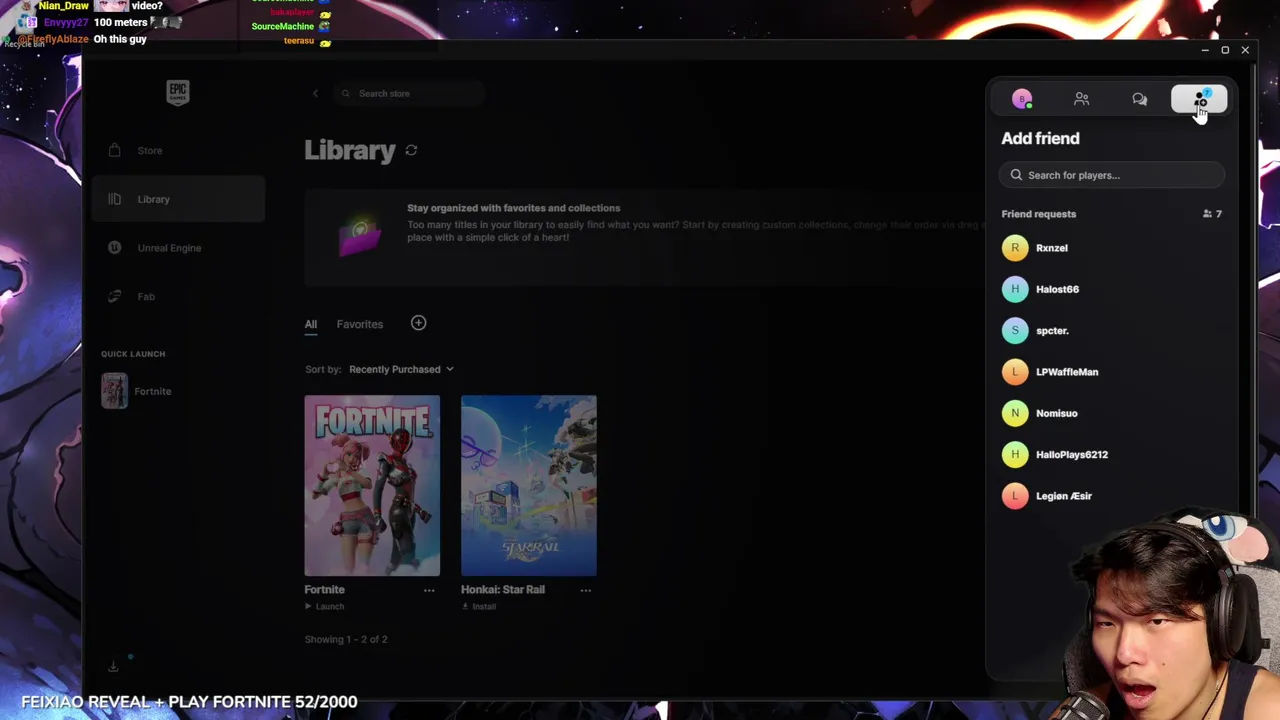Click the friend requests count badge
The image size is (1280, 720).
click(1212, 214)
